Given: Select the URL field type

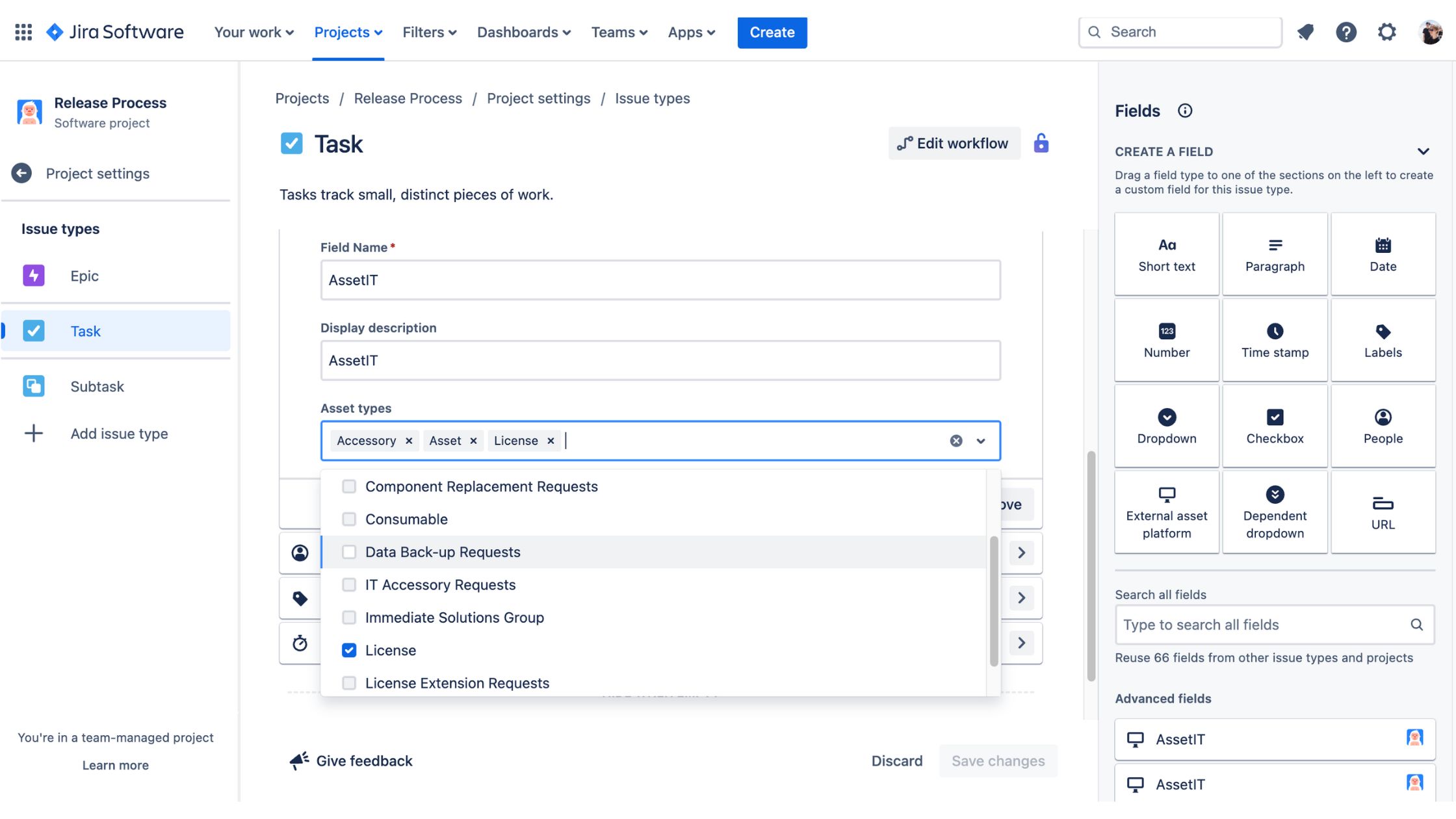Looking at the screenshot, I should [1383, 512].
